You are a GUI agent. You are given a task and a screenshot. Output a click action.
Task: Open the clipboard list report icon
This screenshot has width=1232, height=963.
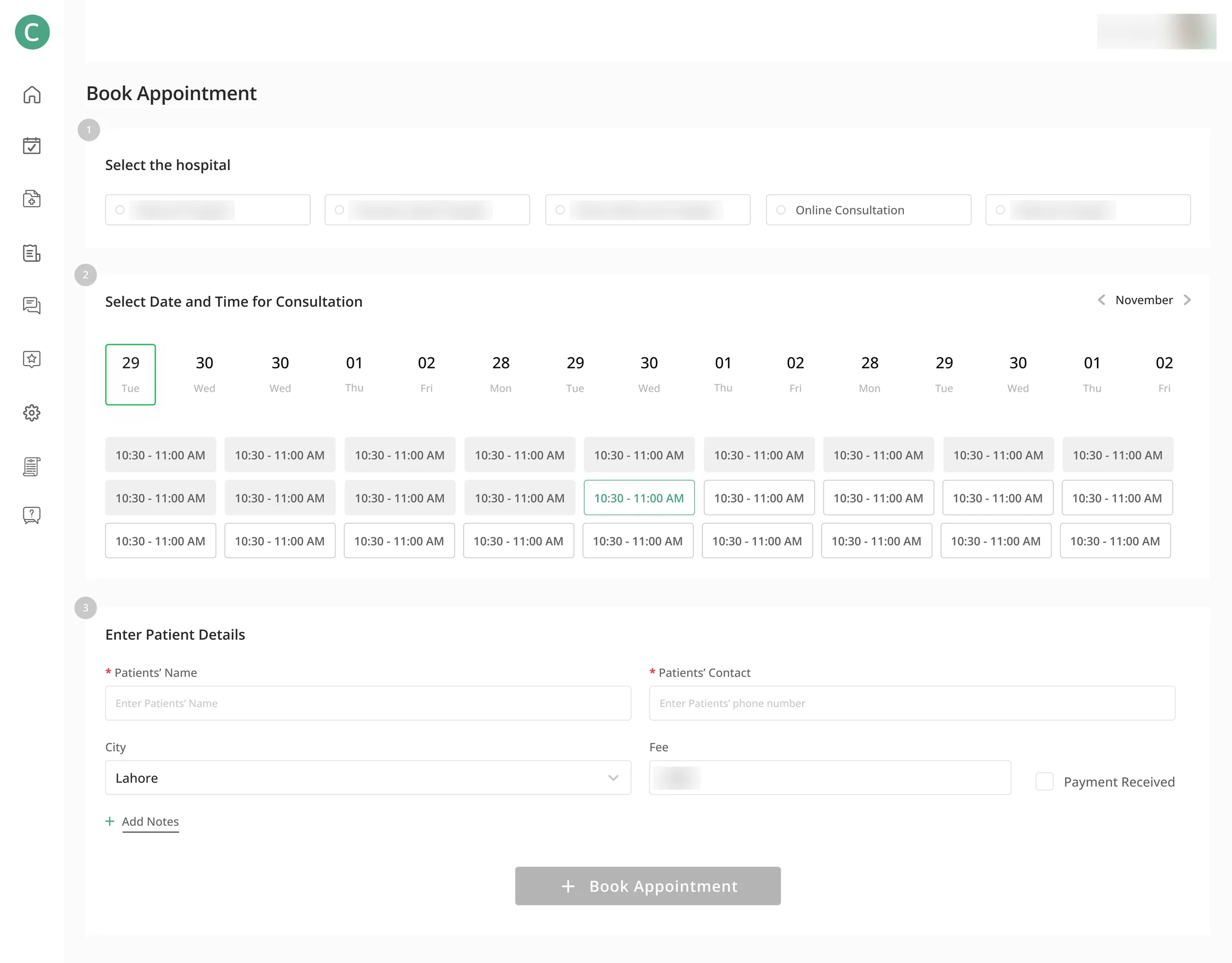coord(31,253)
